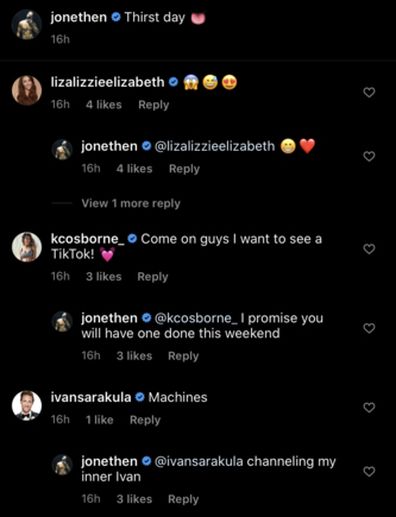The width and height of the screenshot is (396, 517).
Task: Heart ivansarakula's 'Machines' comment
Action: pos(369,408)
